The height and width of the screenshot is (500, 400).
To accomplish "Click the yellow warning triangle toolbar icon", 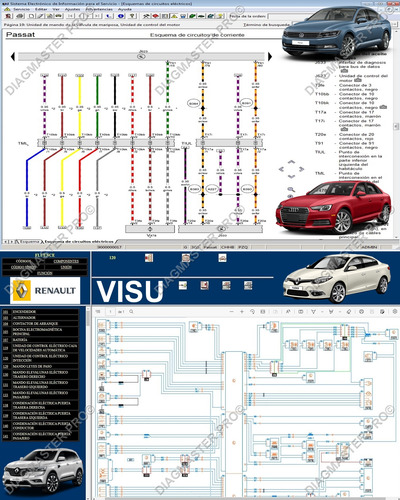I will point(174,16).
